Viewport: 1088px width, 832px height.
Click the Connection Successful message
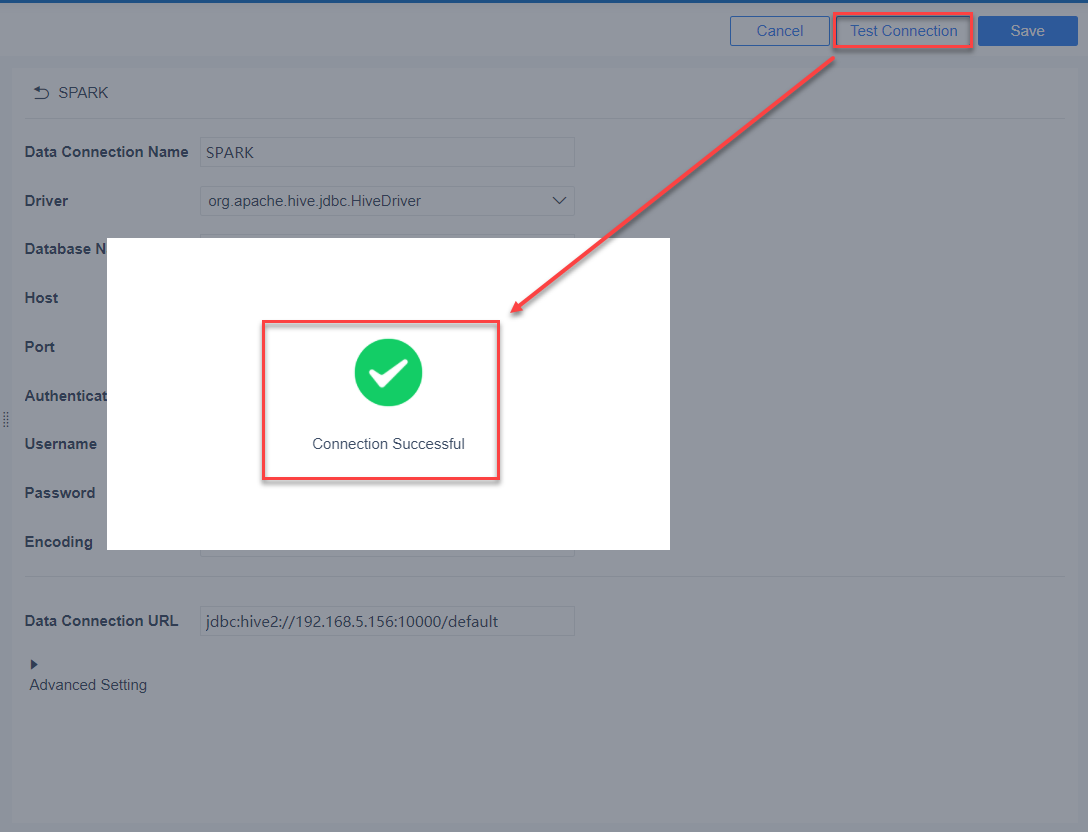[388, 443]
